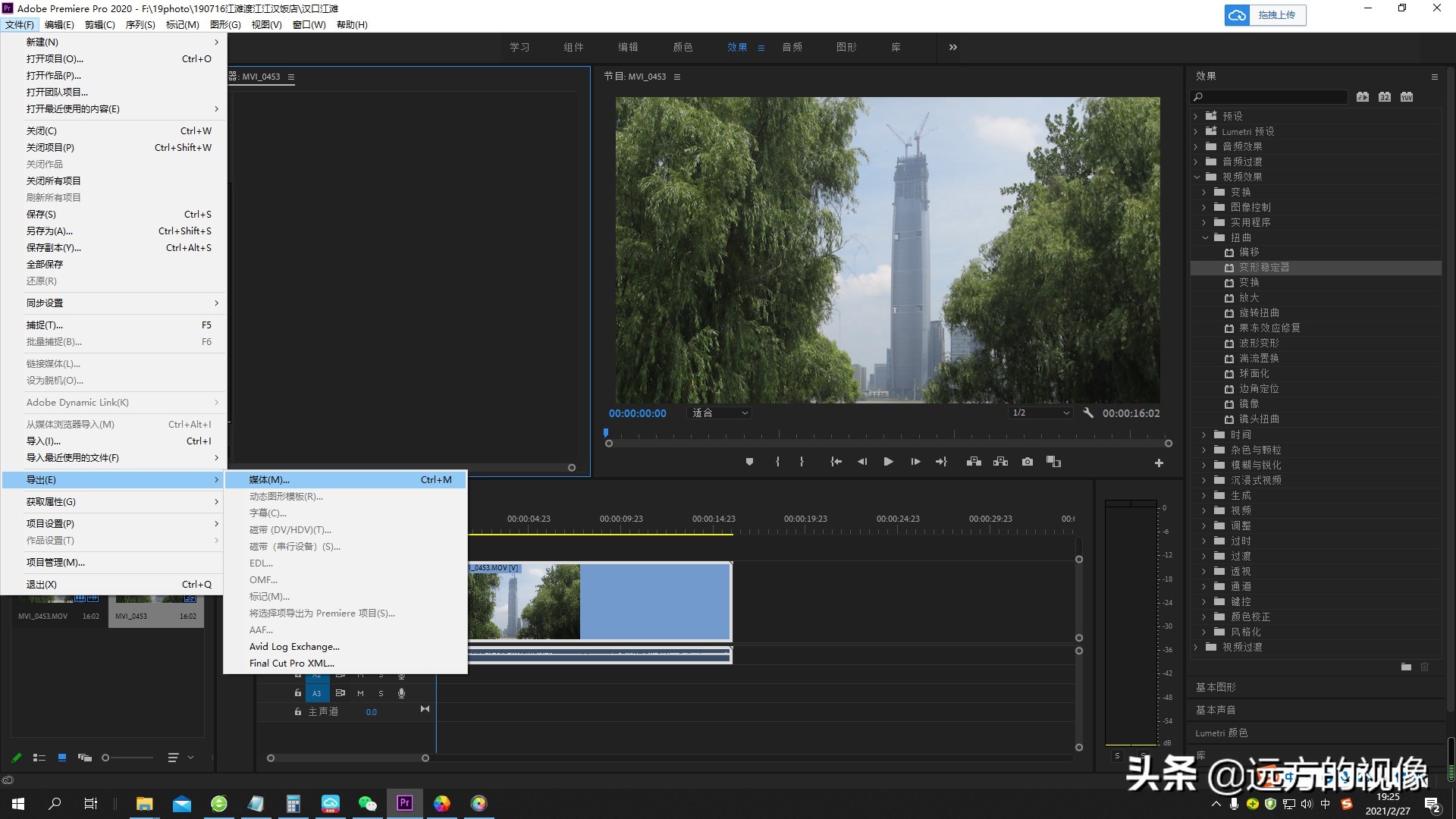Filter effects by YUV icon

(x=1407, y=97)
